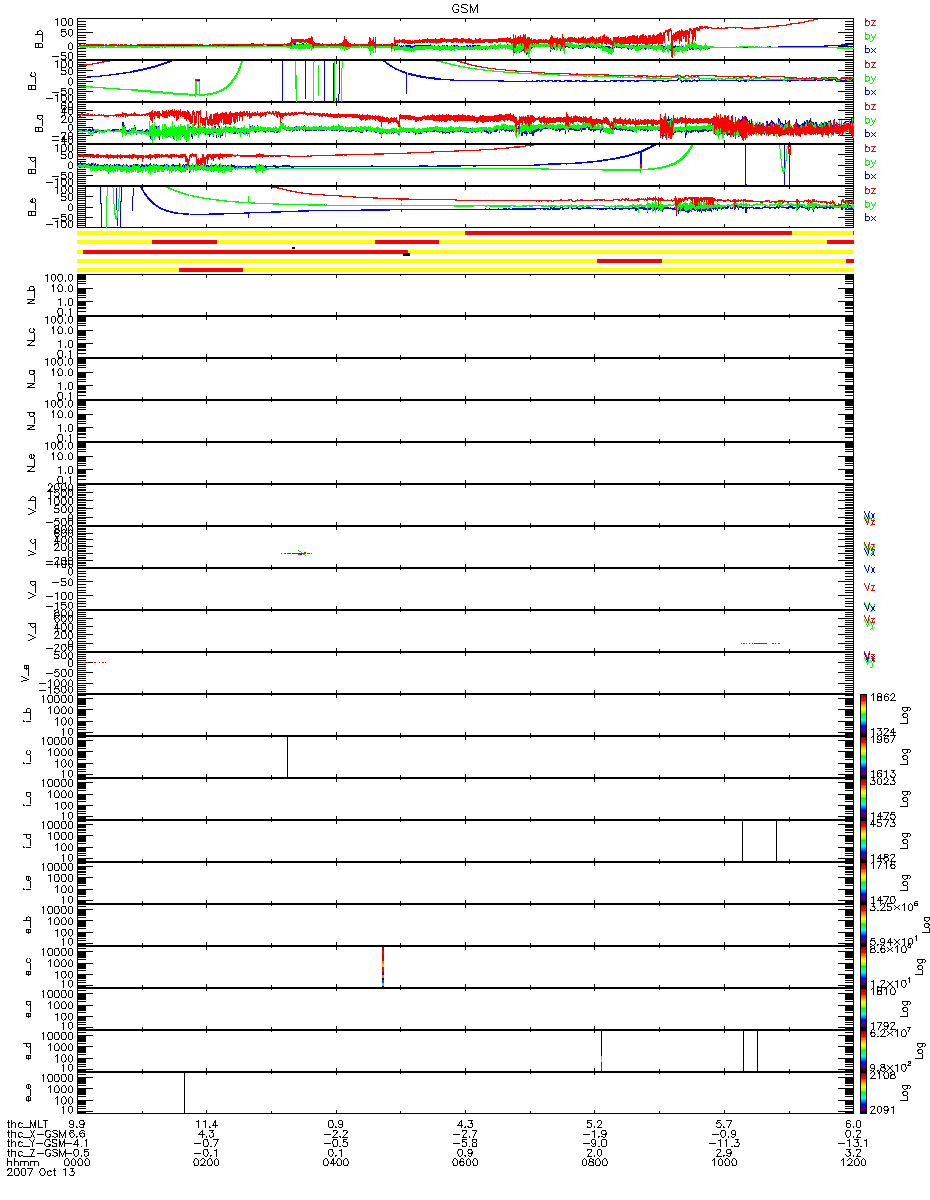Click the color bar beside the e_e panel
930x1200 pixels.
(x=864, y=1092)
